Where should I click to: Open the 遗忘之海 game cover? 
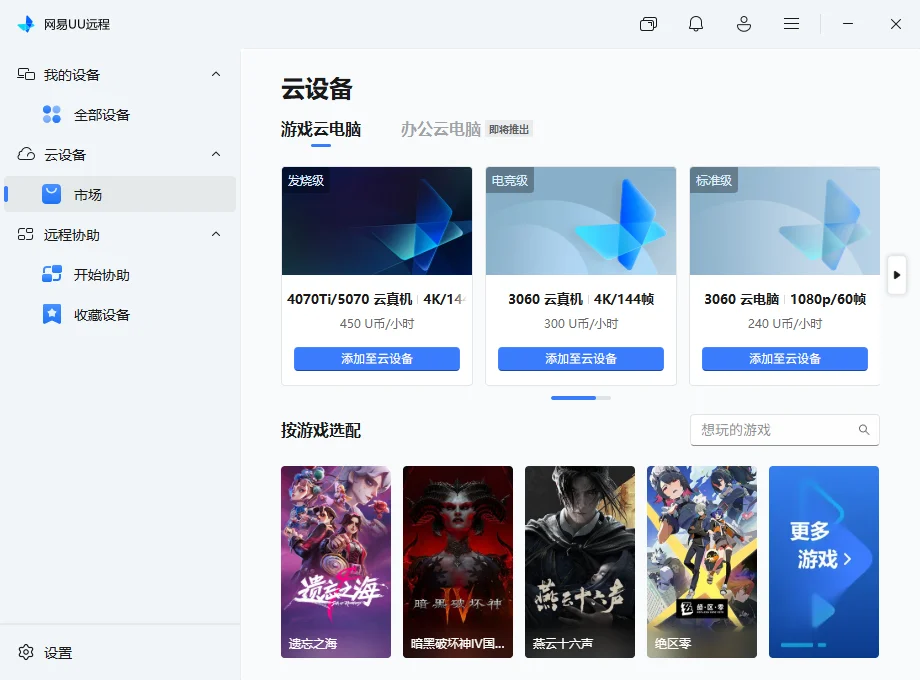336,561
